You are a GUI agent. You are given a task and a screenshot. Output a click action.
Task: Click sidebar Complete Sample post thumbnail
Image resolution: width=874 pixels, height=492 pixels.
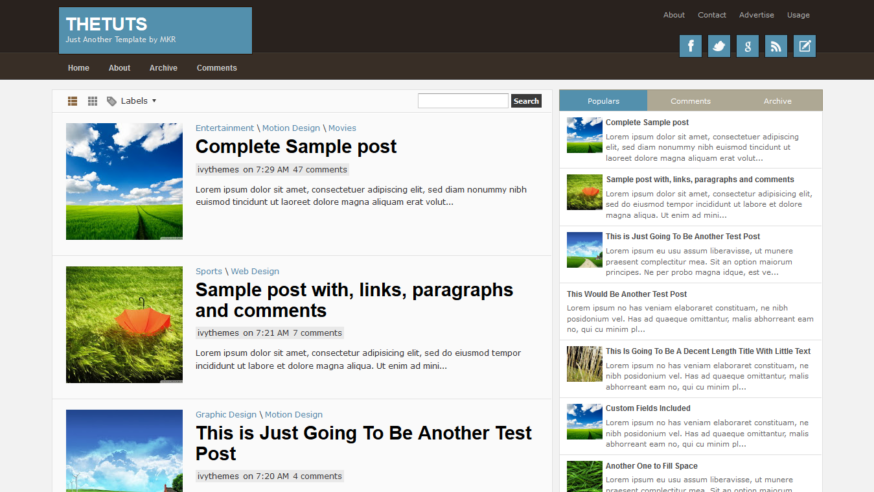[585, 135]
